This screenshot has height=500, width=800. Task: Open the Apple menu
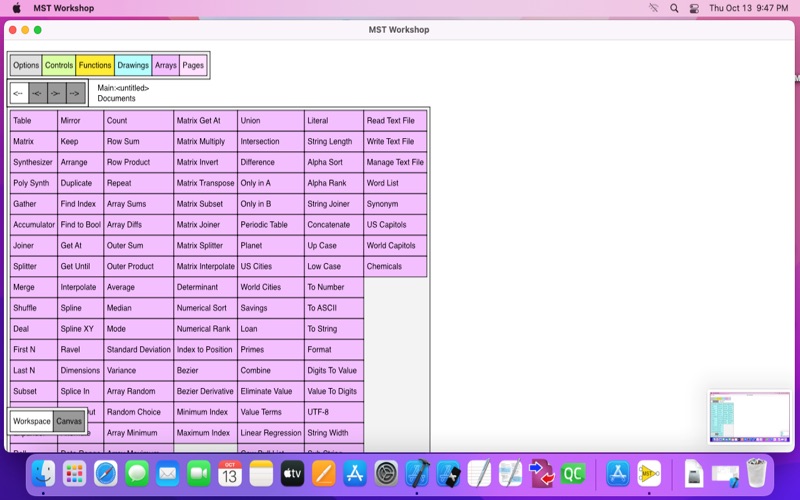click(x=16, y=8)
